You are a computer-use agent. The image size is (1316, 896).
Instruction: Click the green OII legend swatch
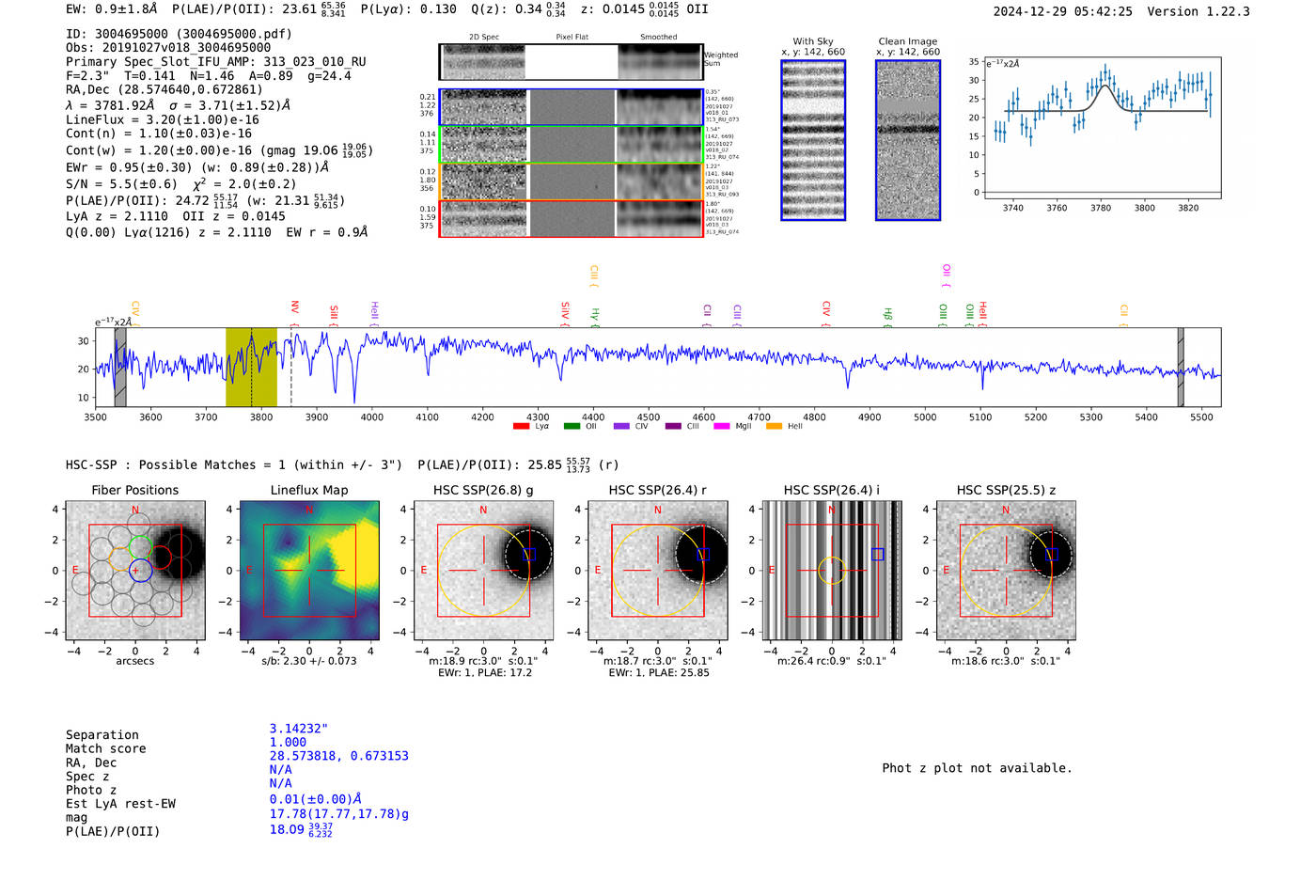[572, 426]
